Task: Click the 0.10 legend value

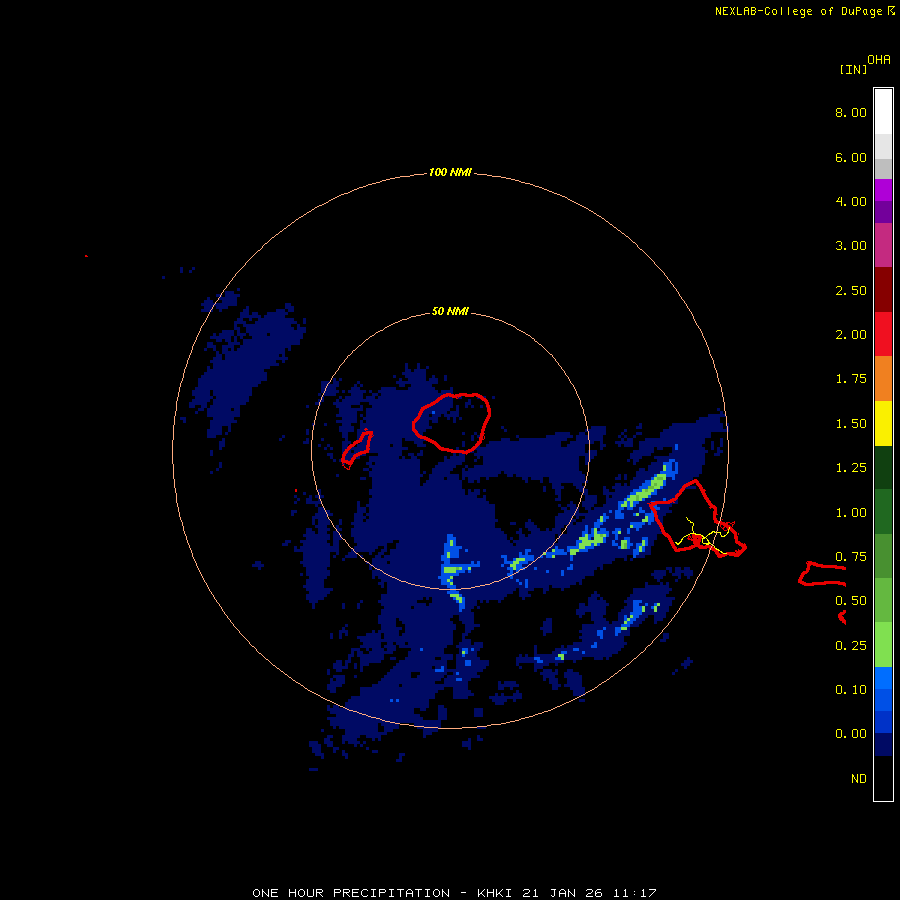Action: (851, 690)
